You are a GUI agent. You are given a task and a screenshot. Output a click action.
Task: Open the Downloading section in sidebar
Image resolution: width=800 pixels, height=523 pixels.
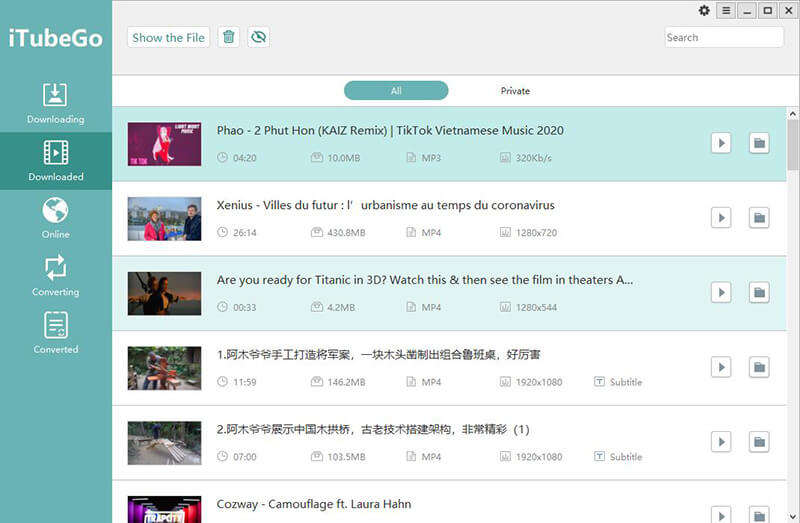[56, 104]
